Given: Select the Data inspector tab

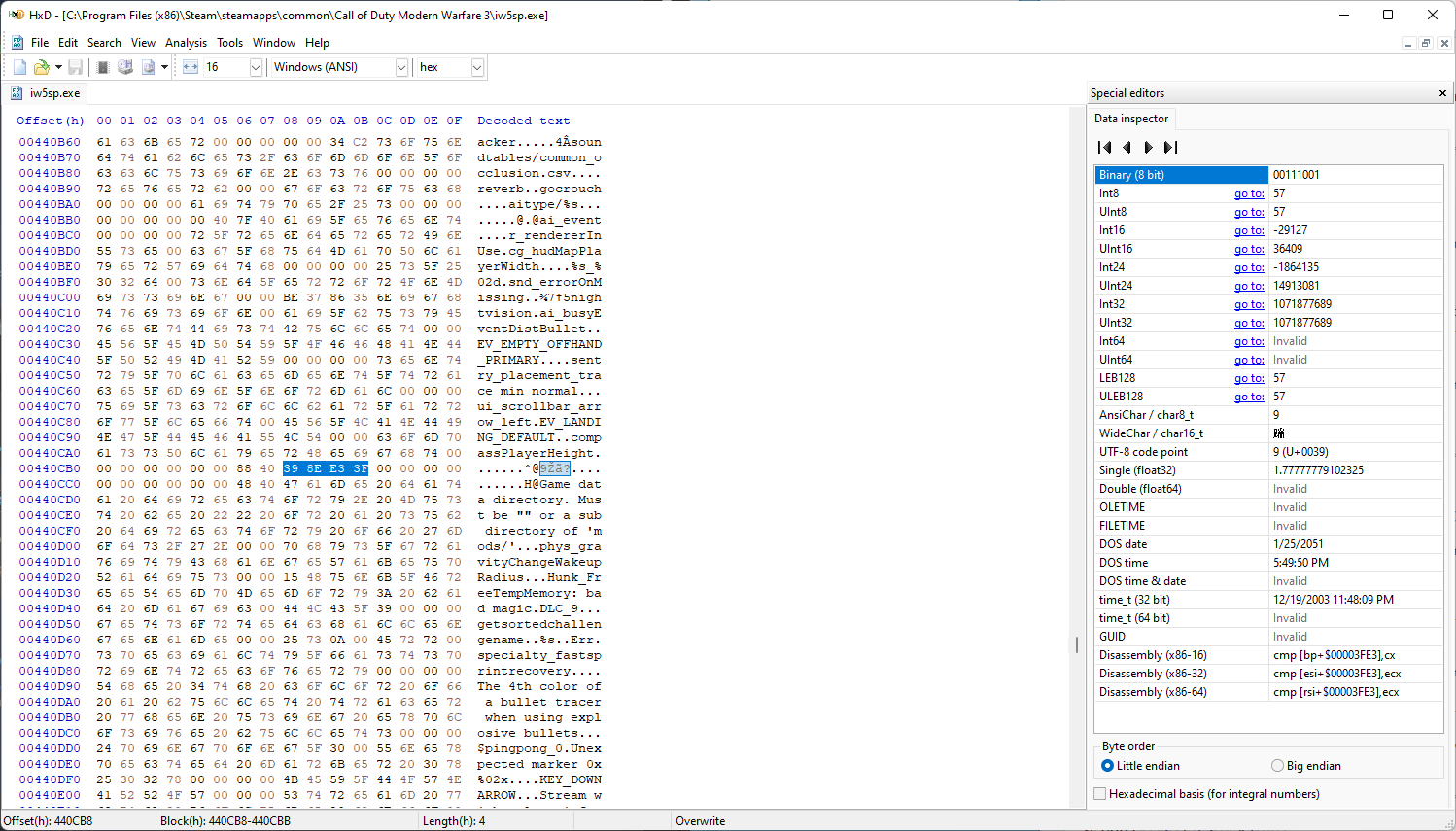Looking at the screenshot, I should (x=1131, y=119).
